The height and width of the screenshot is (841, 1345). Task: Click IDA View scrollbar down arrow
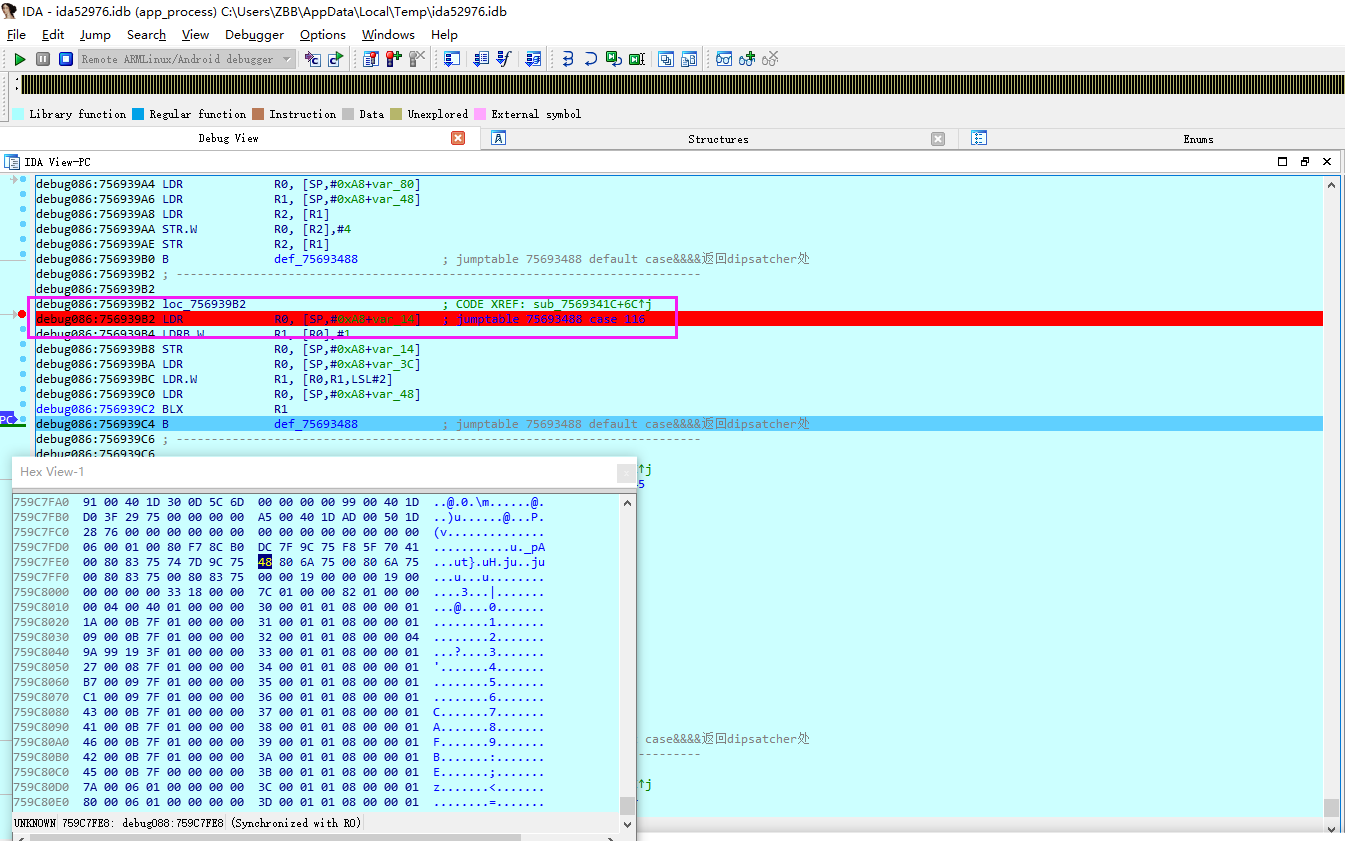pos(1331,828)
